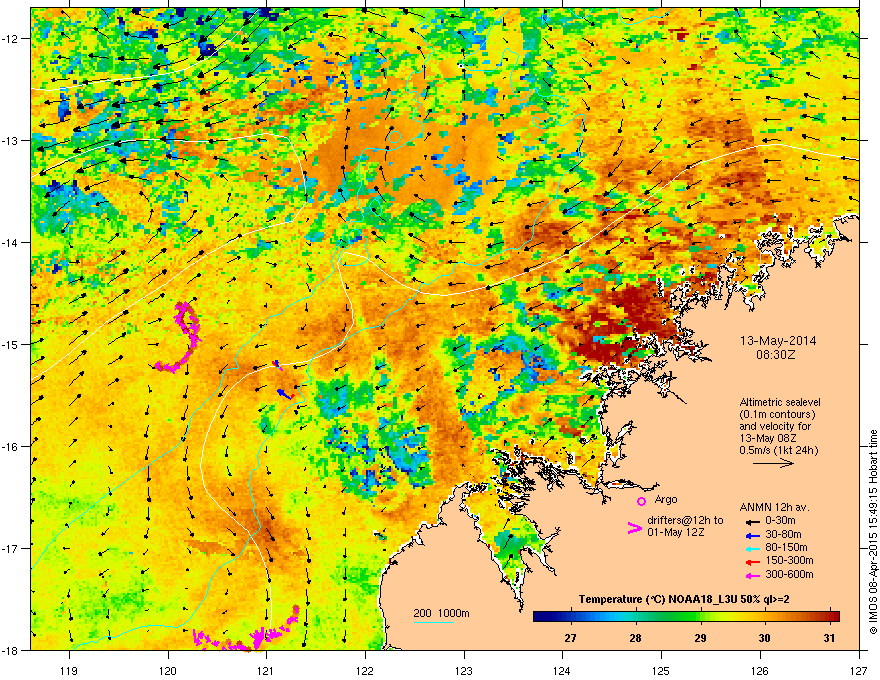Click the cyan 200 1000m depth contour sample line

tap(433, 622)
